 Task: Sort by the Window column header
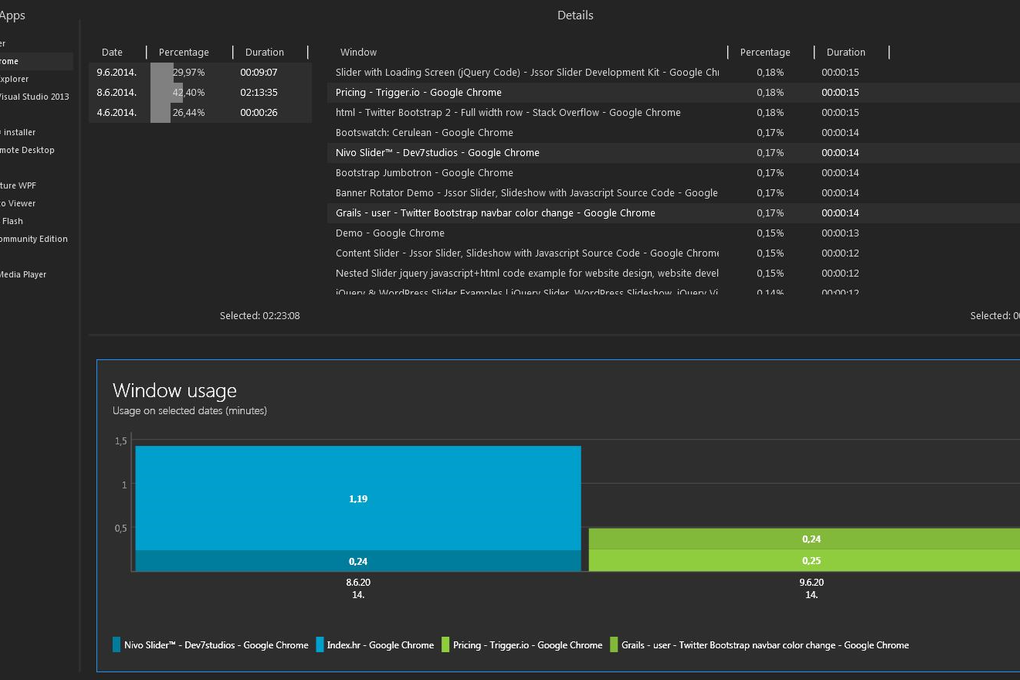click(x=358, y=52)
